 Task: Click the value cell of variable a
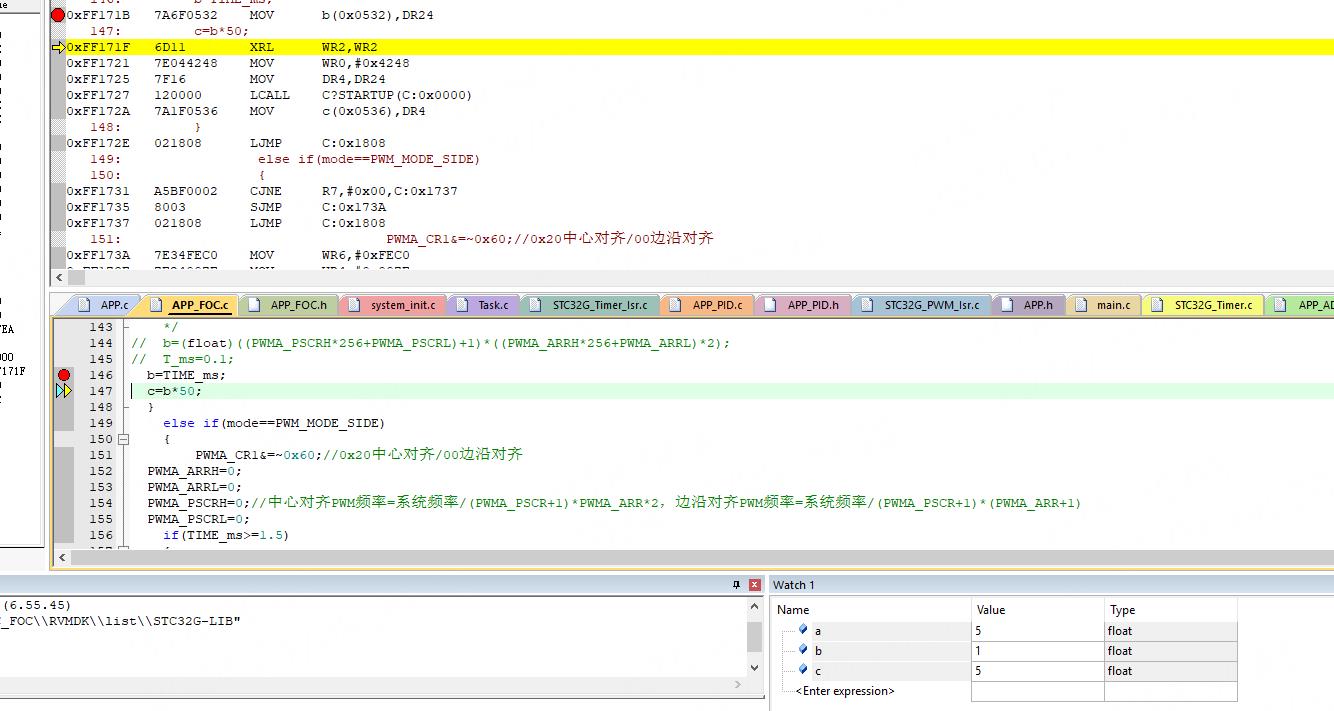[1037, 630]
